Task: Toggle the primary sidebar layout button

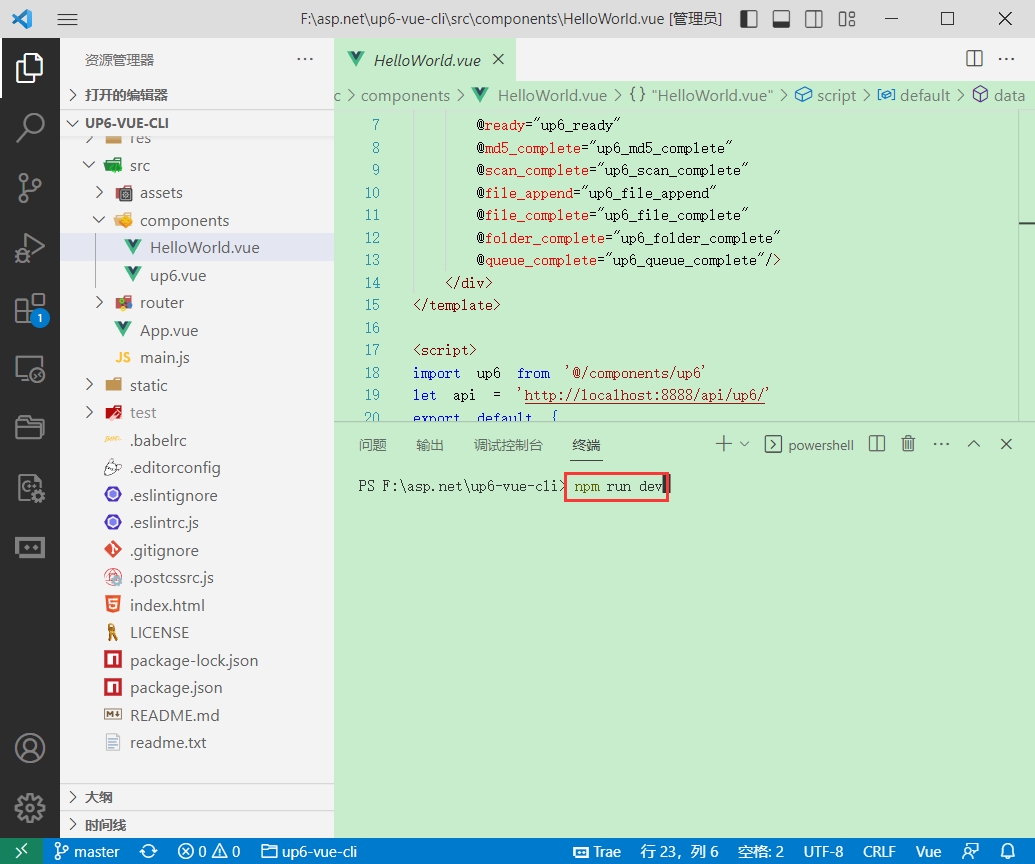Action: coord(749,19)
